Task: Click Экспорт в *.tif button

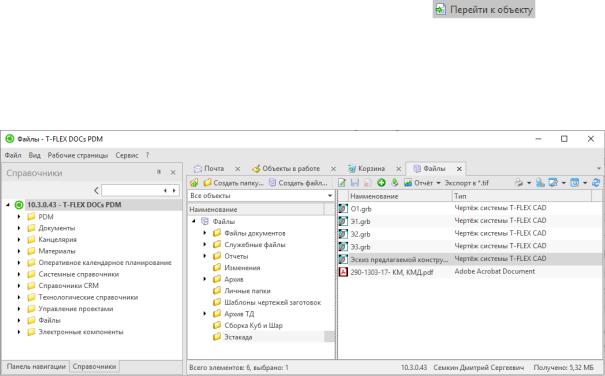Action: [466, 183]
